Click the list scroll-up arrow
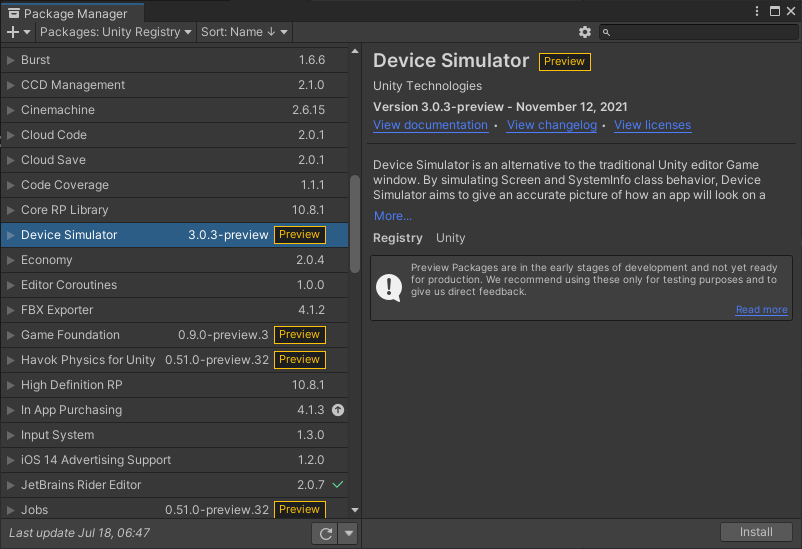The height and width of the screenshot is (549, 802). (x=355, y=51)
